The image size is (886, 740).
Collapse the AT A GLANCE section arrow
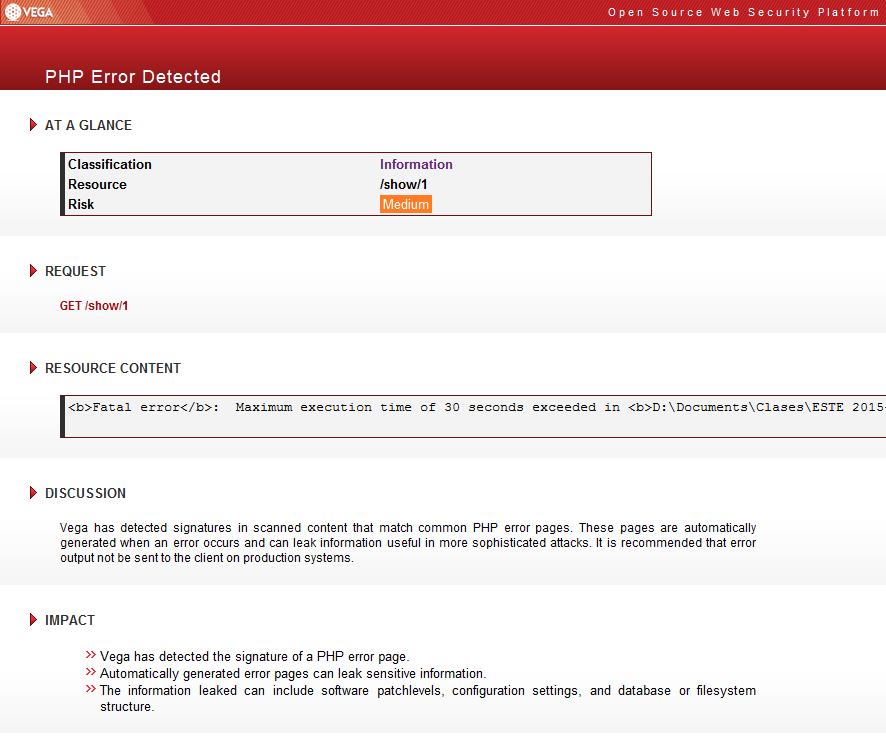(33, 125)
